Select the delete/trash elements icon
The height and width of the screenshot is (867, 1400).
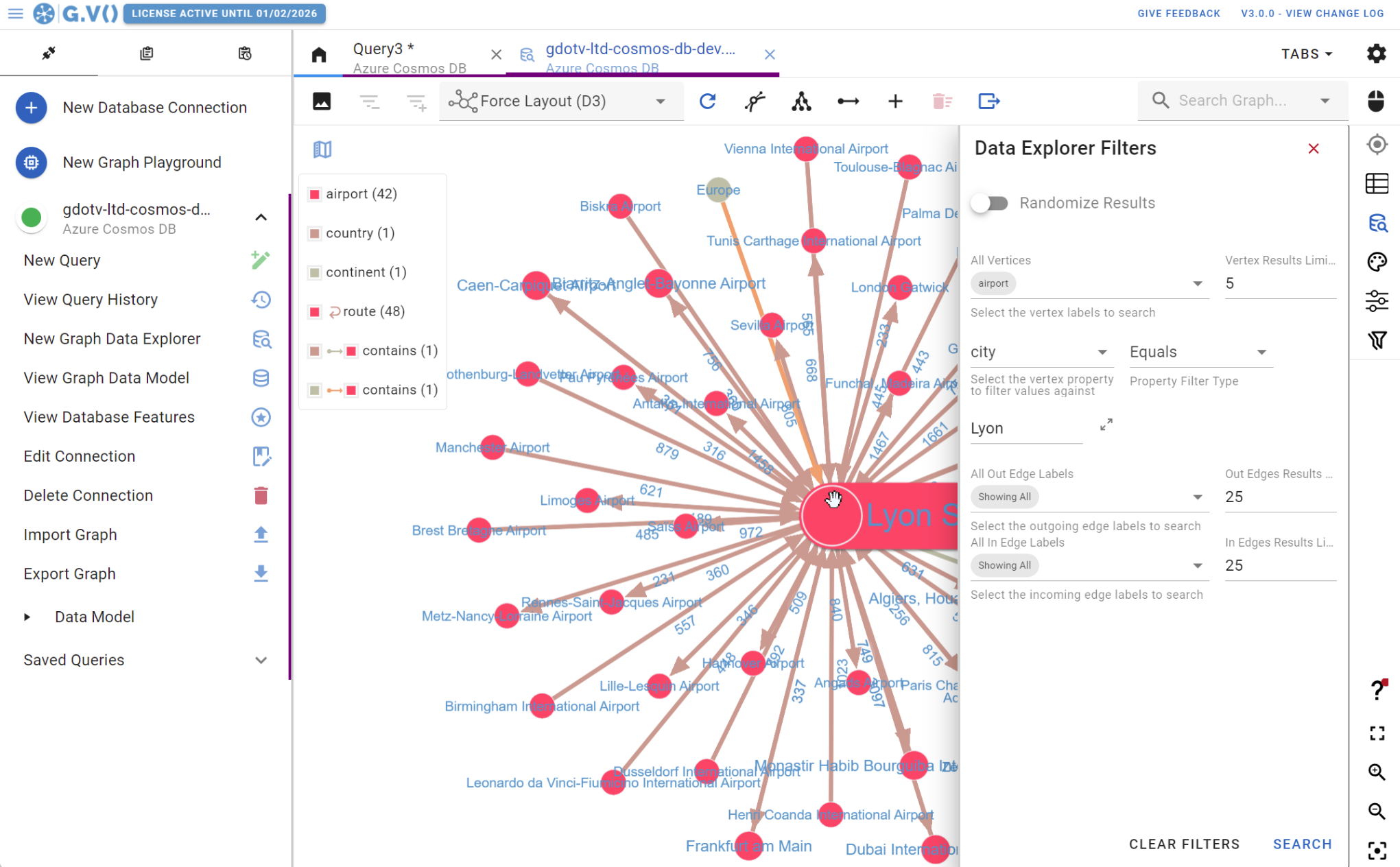[x=940, y=100]
